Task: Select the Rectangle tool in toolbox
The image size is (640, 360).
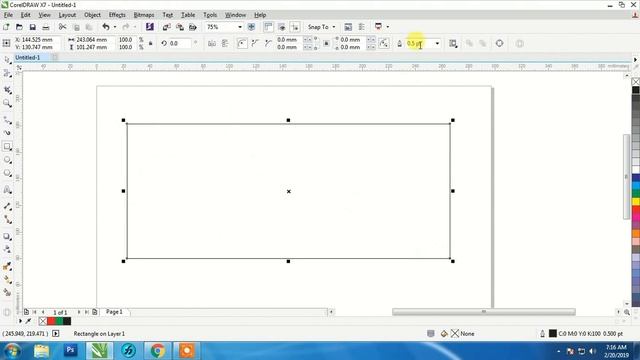Action: pos(7,146)
